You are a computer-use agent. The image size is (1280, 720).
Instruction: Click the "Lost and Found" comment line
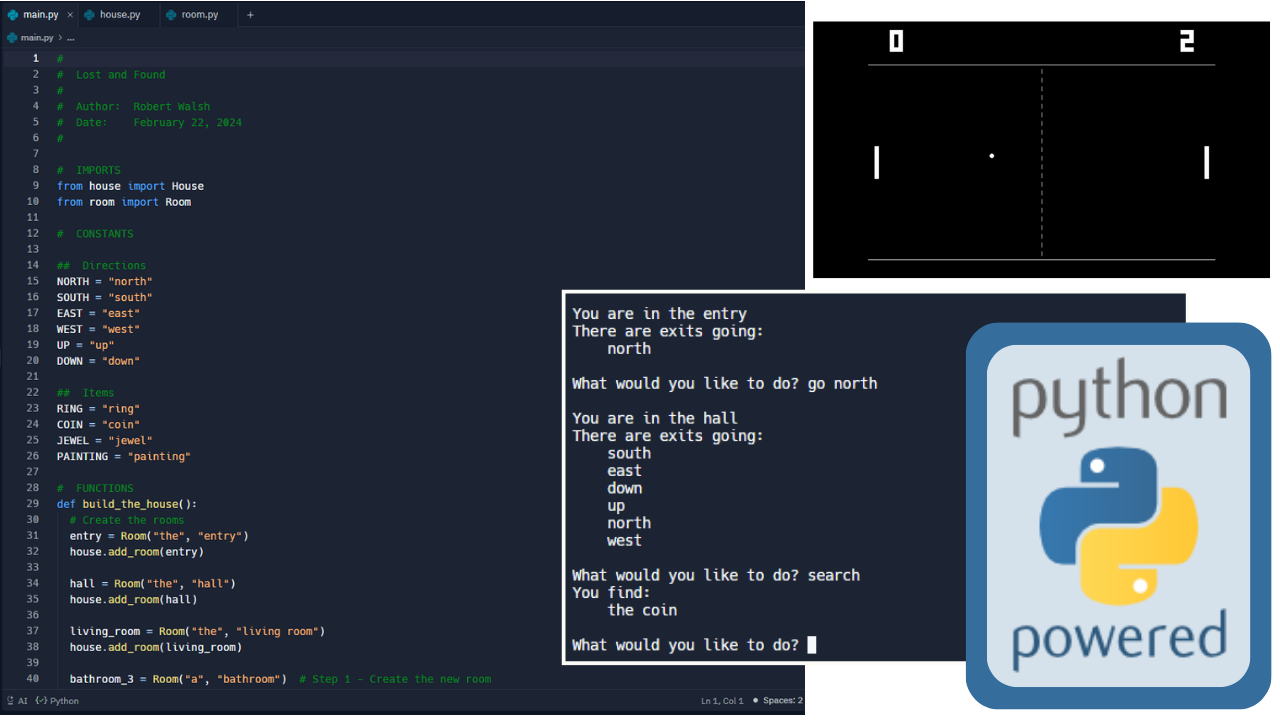click(111, 75)
